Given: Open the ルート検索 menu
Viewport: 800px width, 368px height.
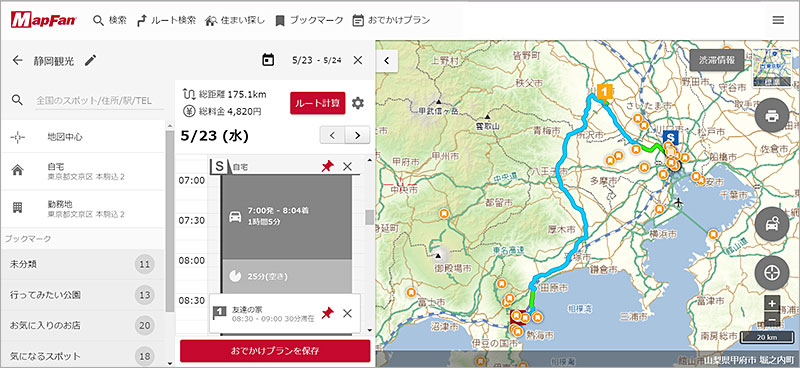Looking at the screenshot, I should 166,20.
